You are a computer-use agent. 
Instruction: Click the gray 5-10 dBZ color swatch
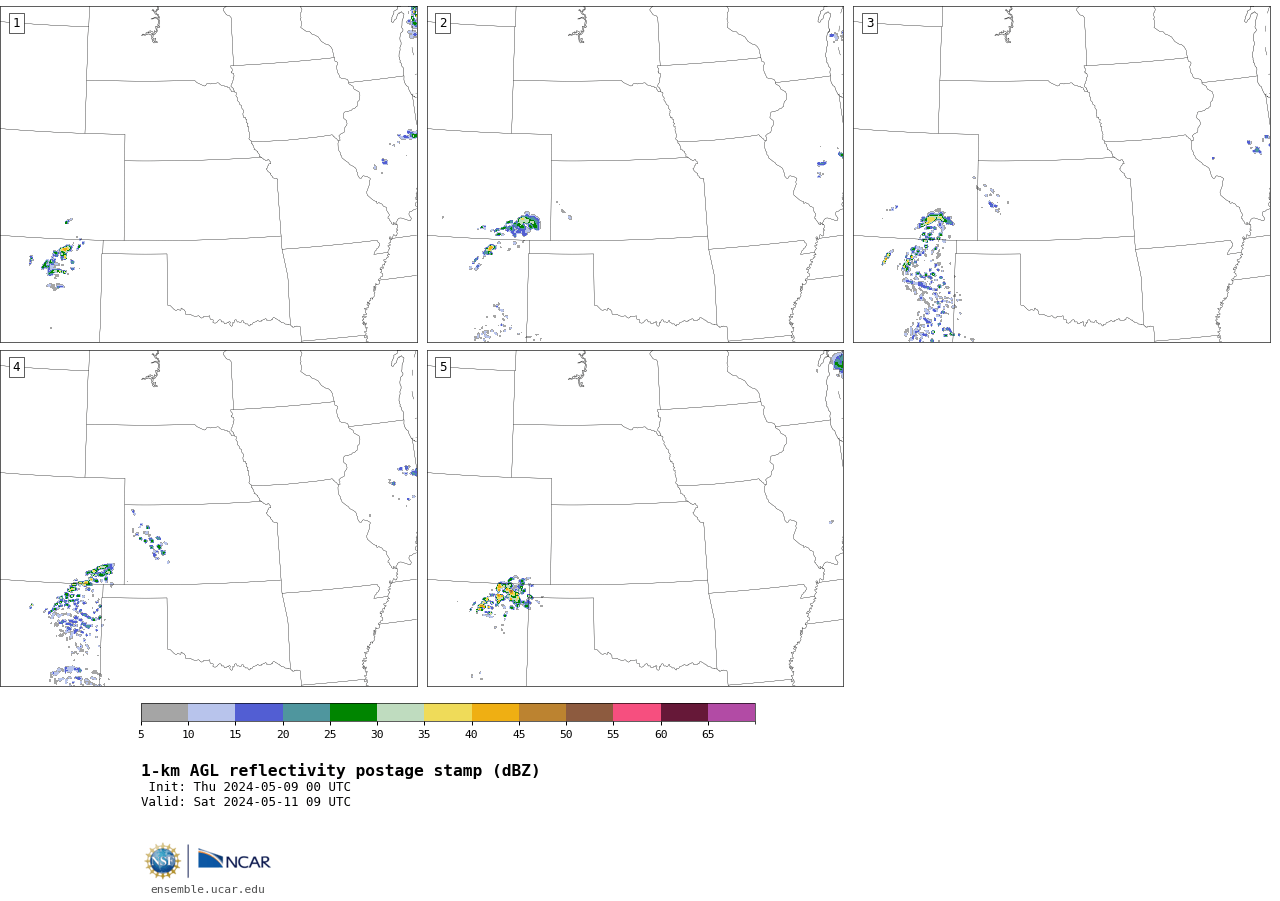pos(164,713)
